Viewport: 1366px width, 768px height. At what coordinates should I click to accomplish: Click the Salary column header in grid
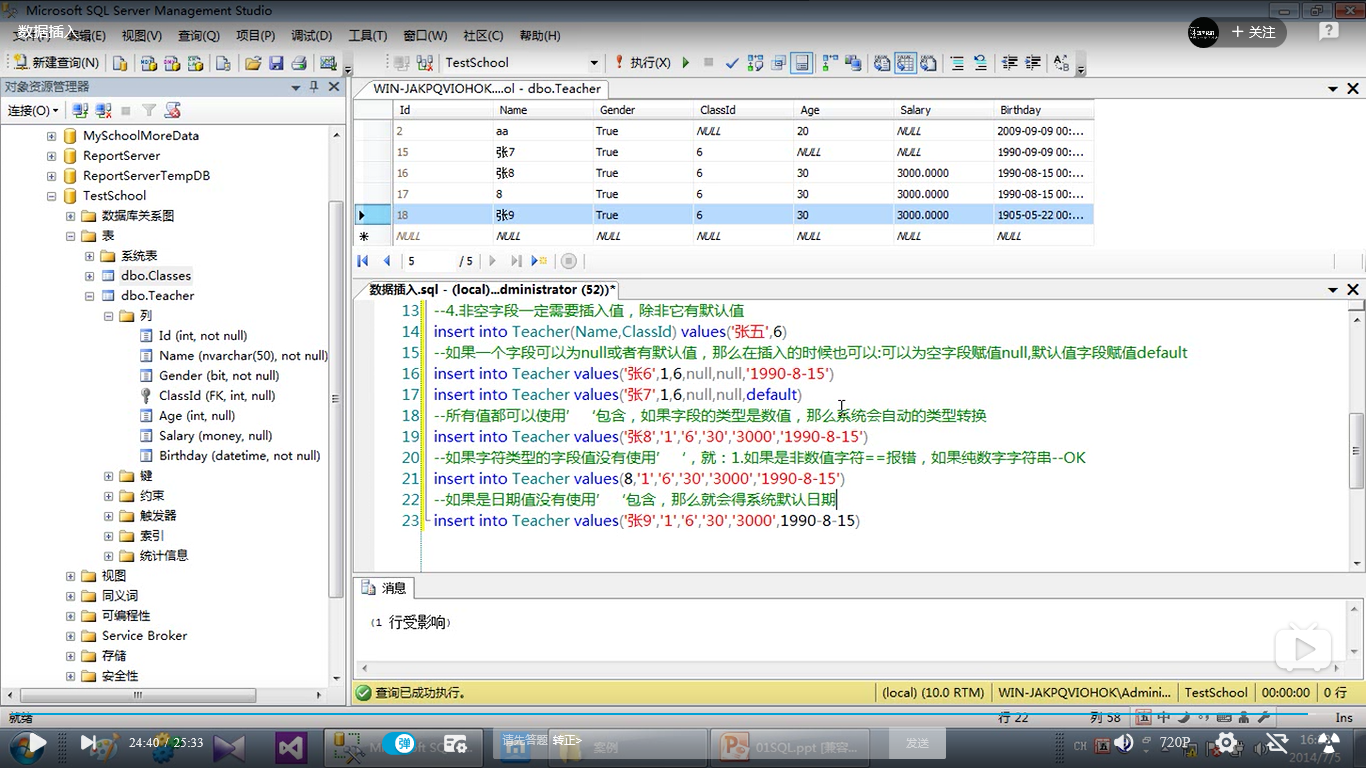pyautogui.click(x=943, y=110)
